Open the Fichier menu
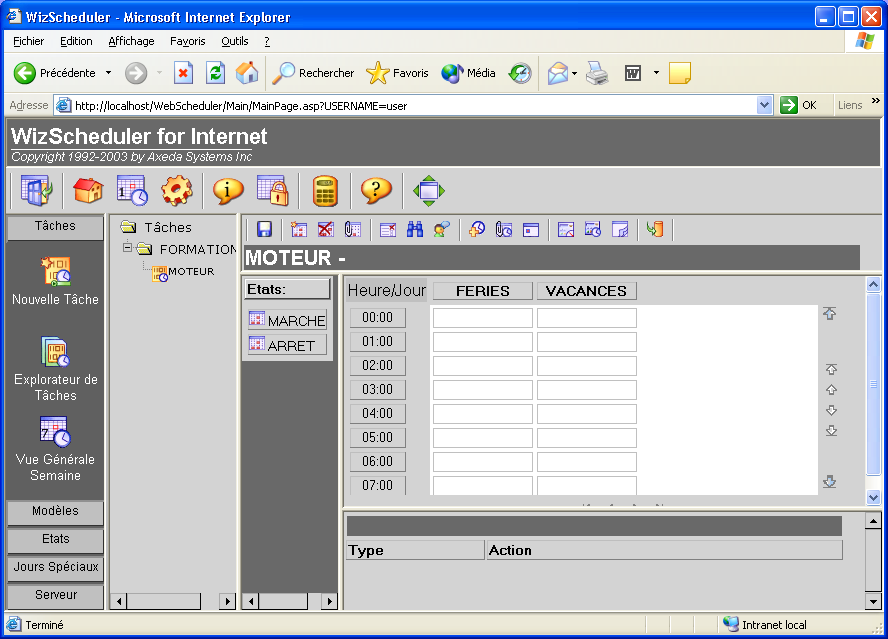The width and height of the screenshot is (888, 639). (x=28, y=41)
